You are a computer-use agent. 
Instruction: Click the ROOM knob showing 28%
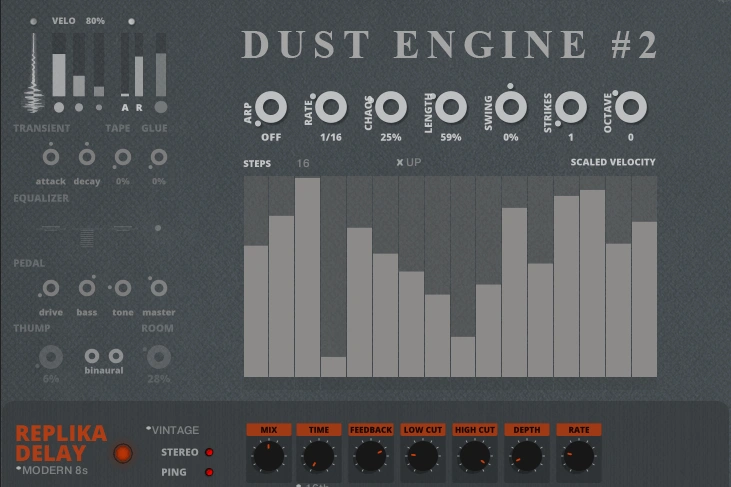point(159,357)
